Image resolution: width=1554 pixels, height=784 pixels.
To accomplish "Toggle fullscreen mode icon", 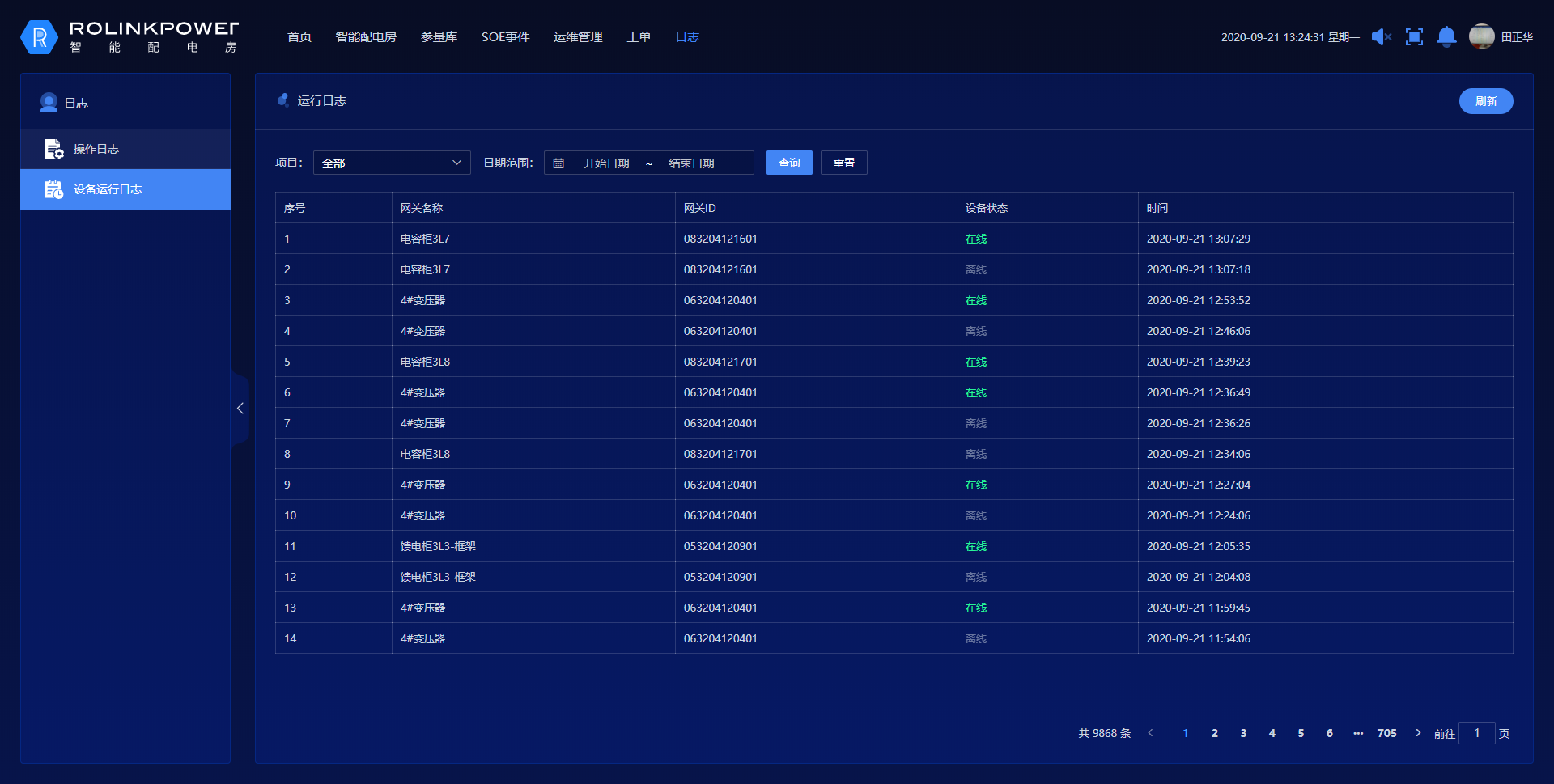I will [x=1414, y=37].
